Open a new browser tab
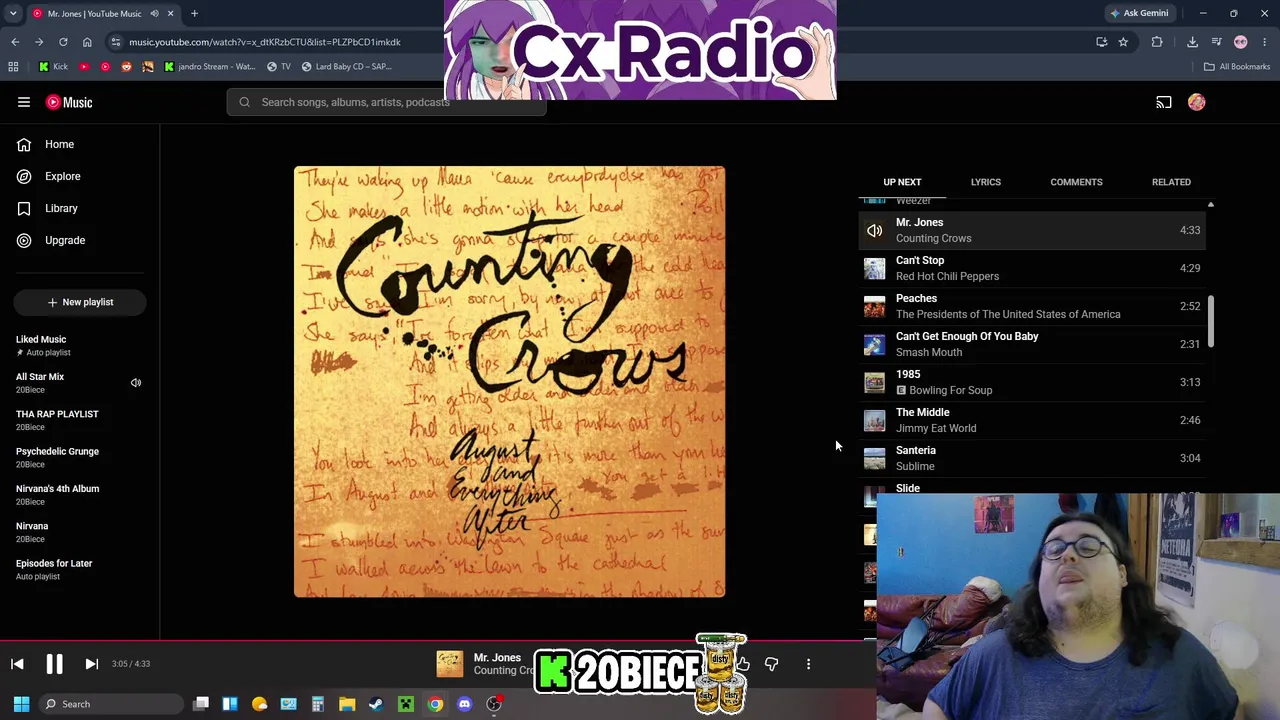 click(194, 14)
